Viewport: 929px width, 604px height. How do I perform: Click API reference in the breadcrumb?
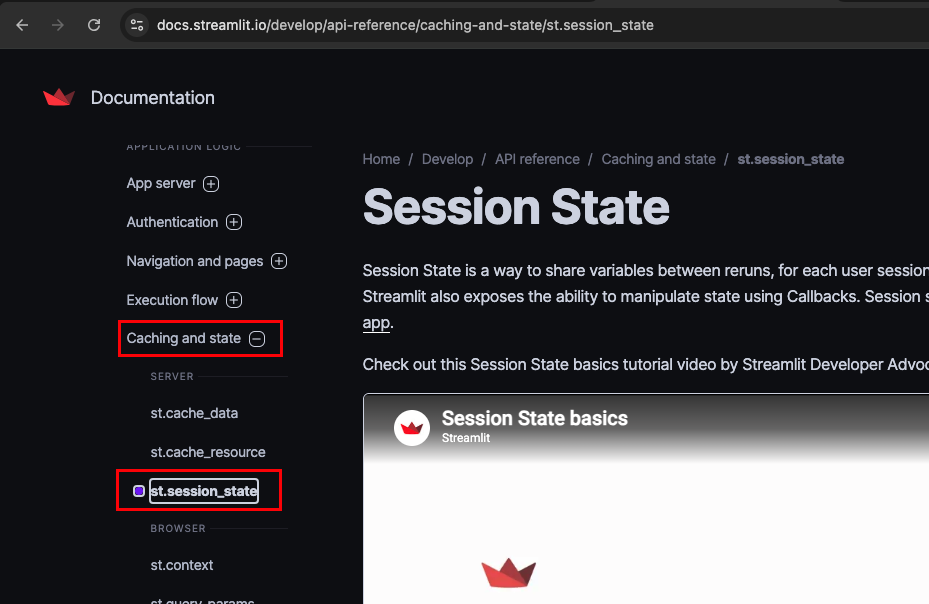(x=537, y=159)
